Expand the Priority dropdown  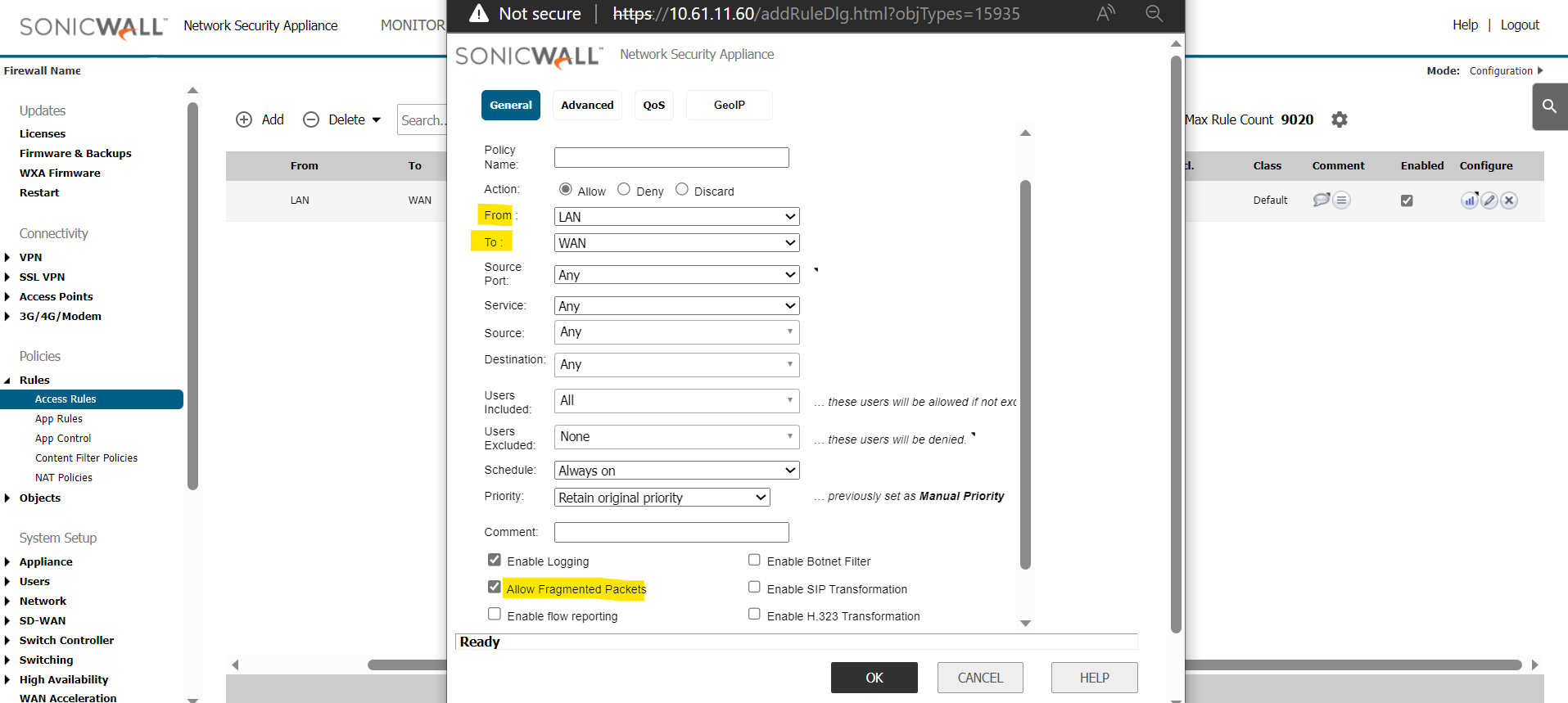(x=662, y=498)
